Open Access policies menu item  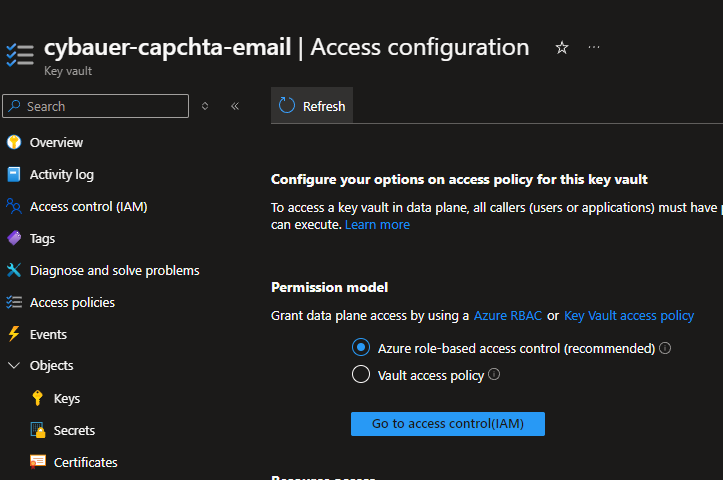click(72, 302)
